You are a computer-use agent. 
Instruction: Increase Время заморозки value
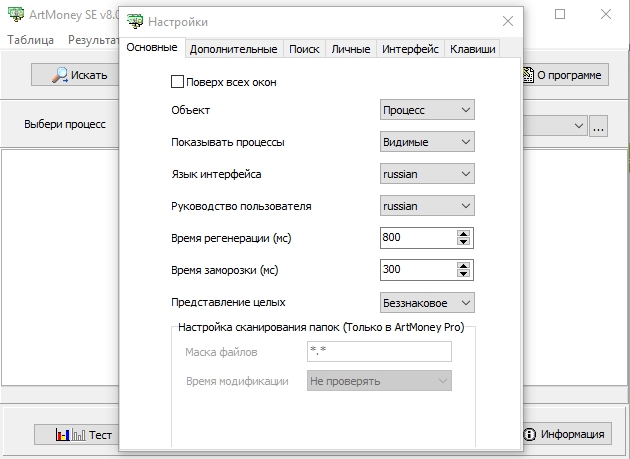tap(463, 266)
